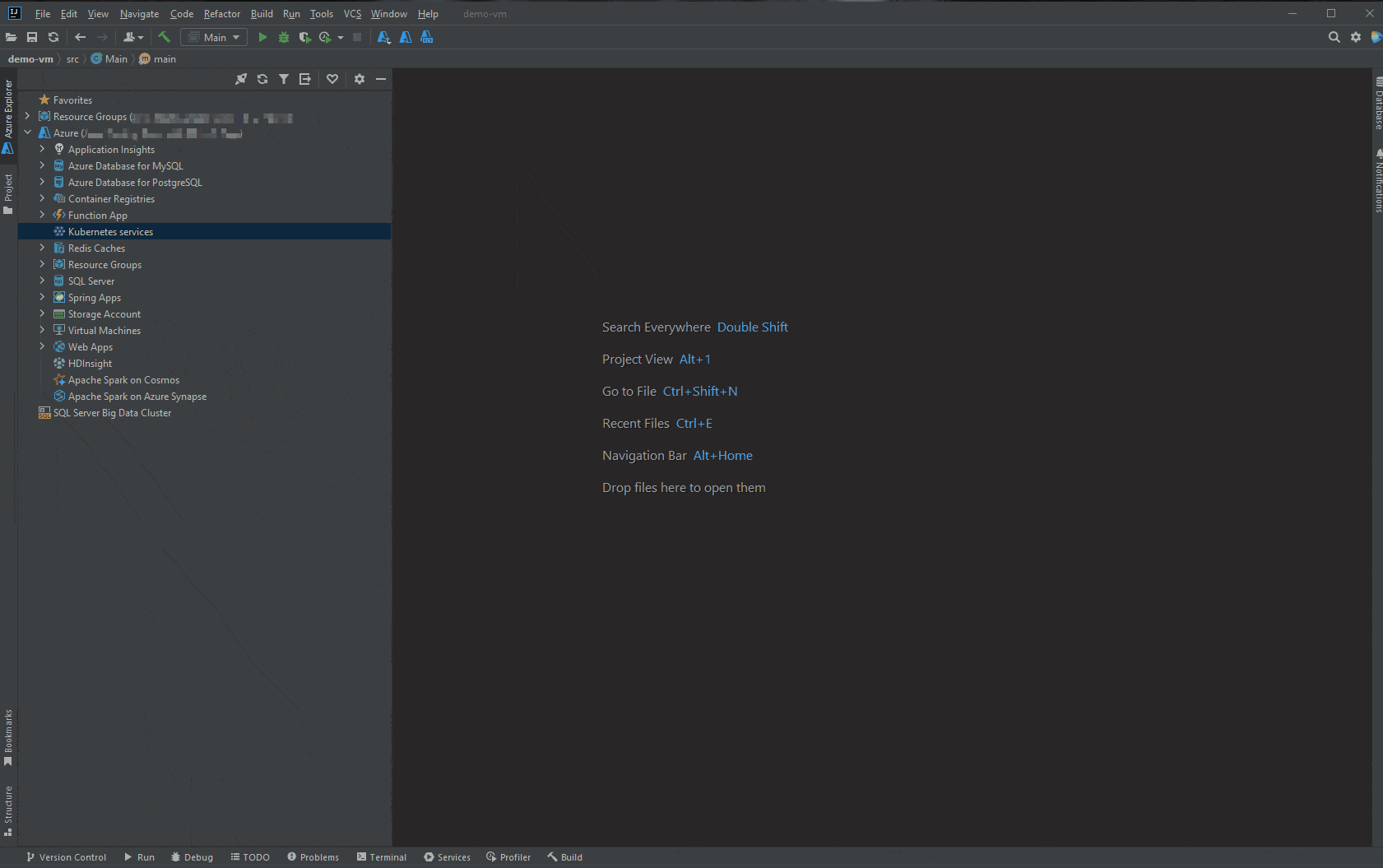Click the heart feedback icon
Image resolution: width=1383 pixels, height=868 pixels.
click(x=332, y=79)
